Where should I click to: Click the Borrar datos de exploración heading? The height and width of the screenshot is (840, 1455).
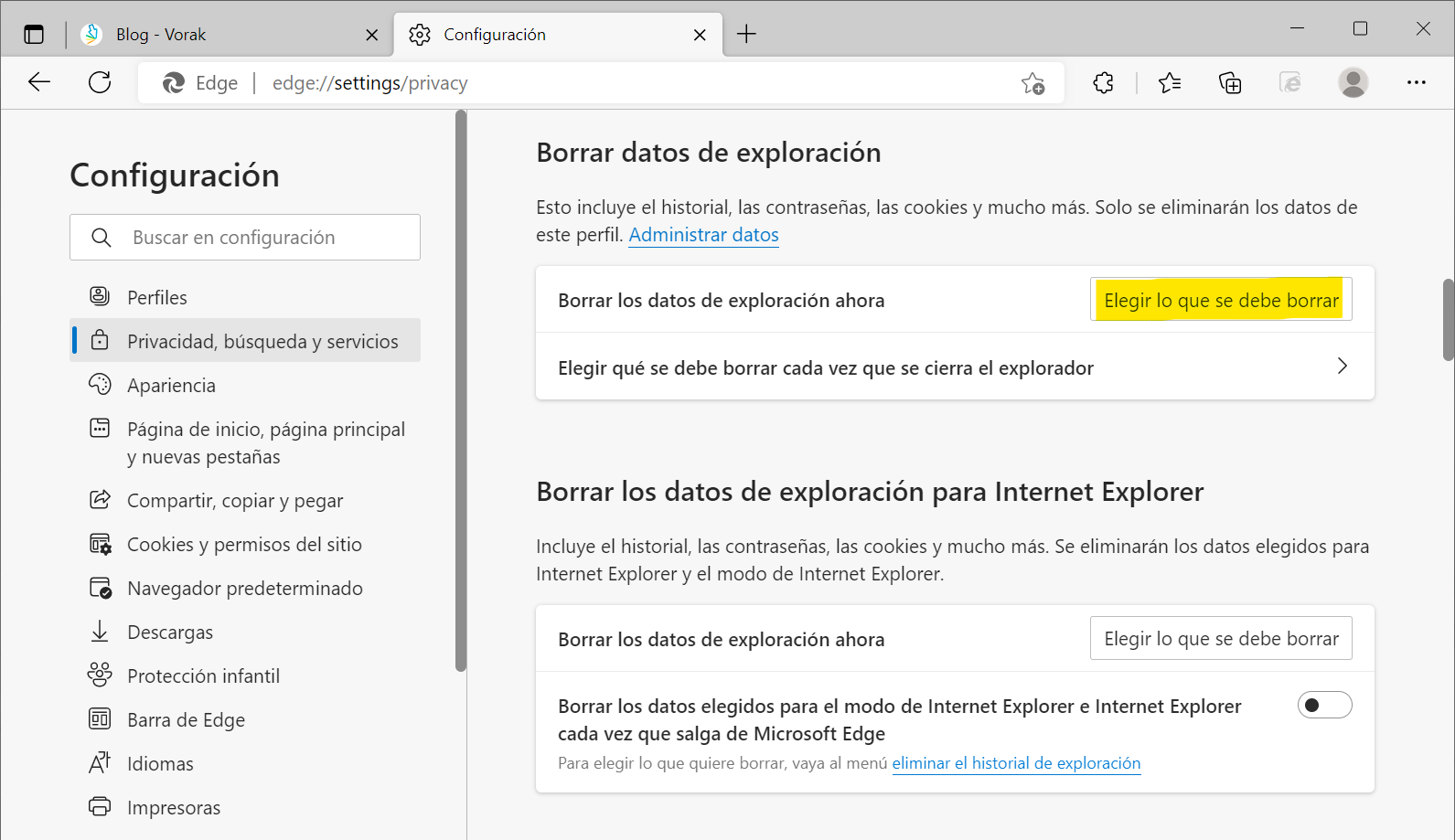tap(709, 153)
